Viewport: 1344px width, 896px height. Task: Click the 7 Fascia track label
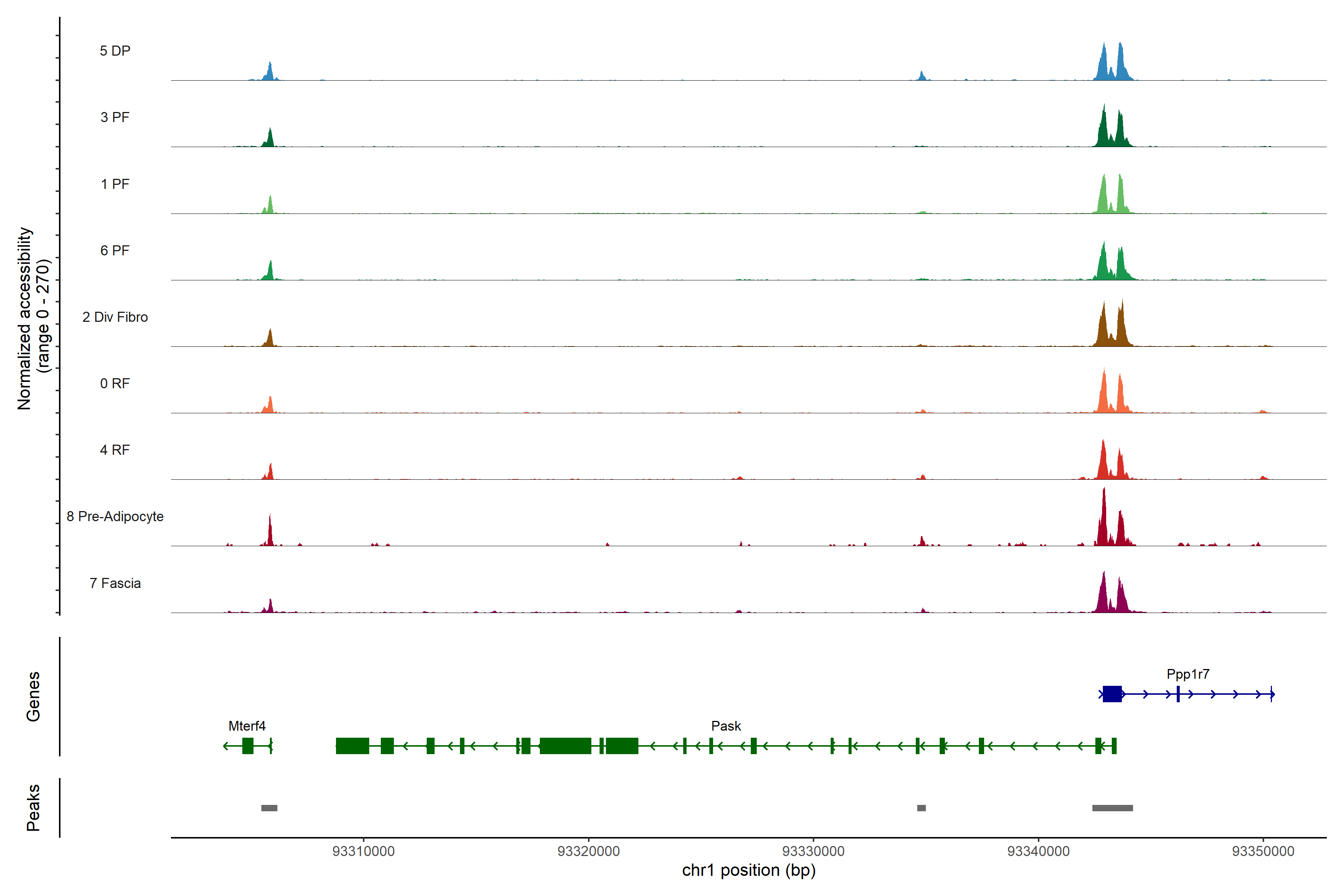coord(115,584)
